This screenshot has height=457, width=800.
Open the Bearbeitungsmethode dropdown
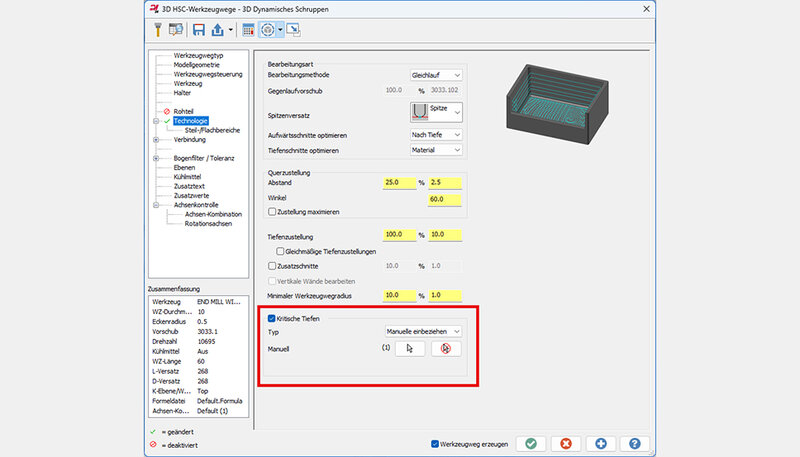click(x=436, y=75)
